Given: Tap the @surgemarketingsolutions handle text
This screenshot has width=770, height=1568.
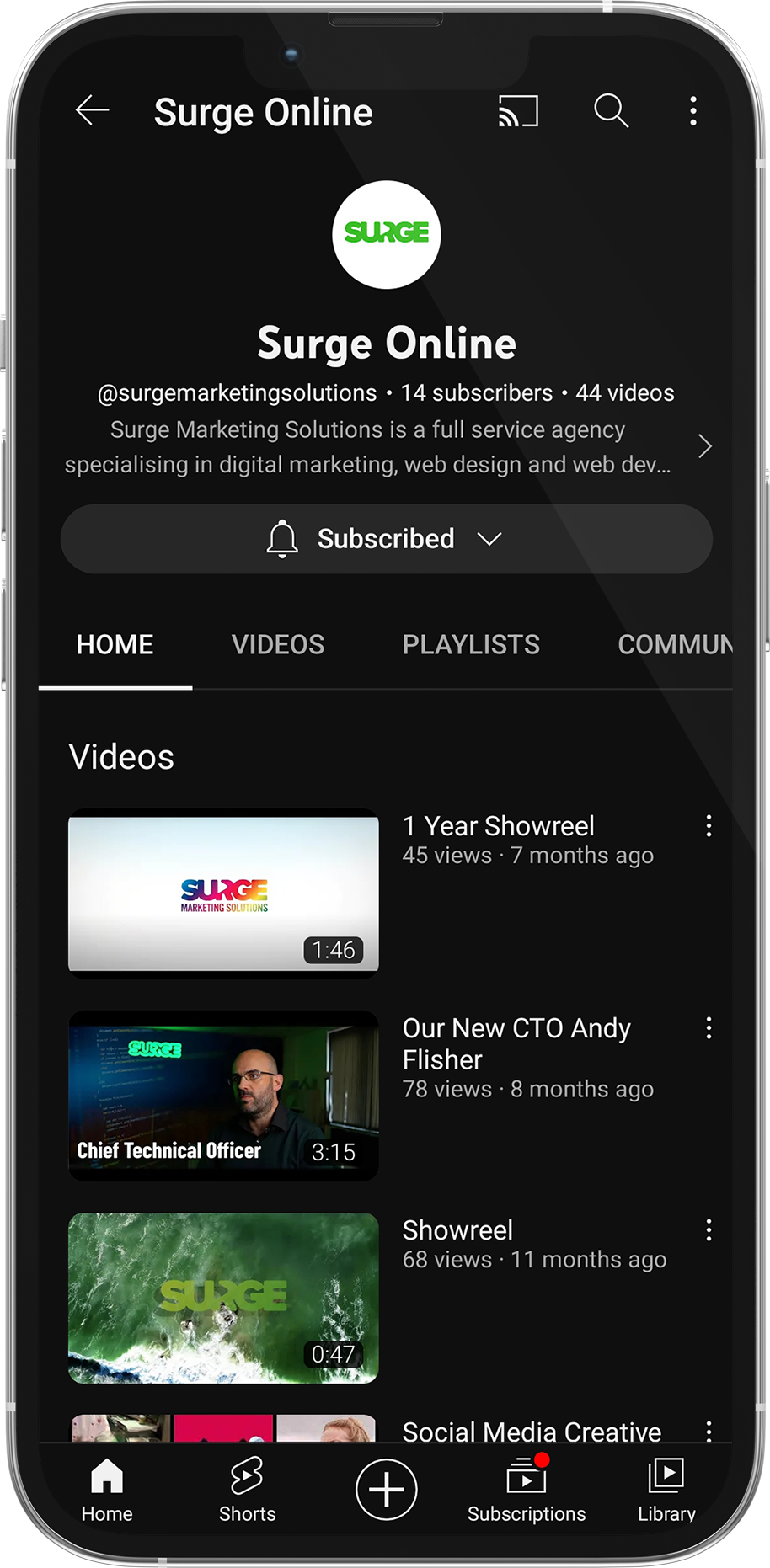Looking at the screenshot, I should tap(237, 393).
